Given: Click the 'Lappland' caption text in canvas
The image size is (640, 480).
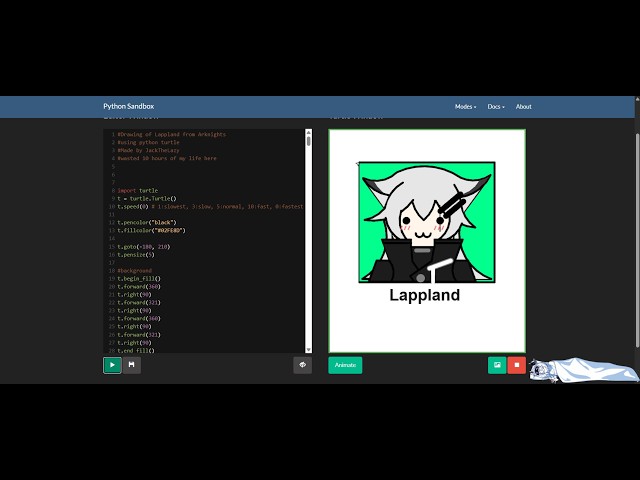Looking at the screenshot, I should tap(424, 295).
